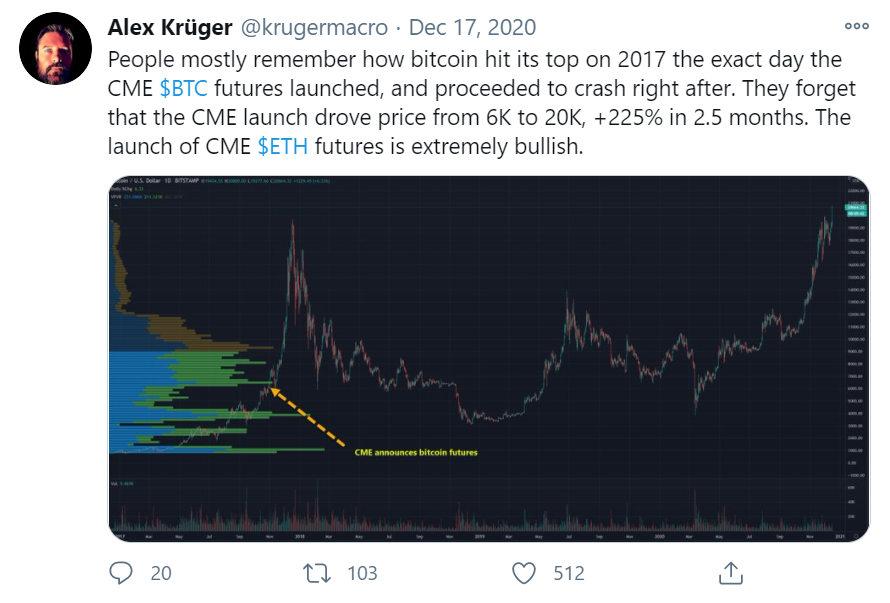Select the 'CME announces bitcoin futures' annotation
Image resolution: width=890 pixels, height=603 pixels.
pyautogui.click(x=416, y=453)
